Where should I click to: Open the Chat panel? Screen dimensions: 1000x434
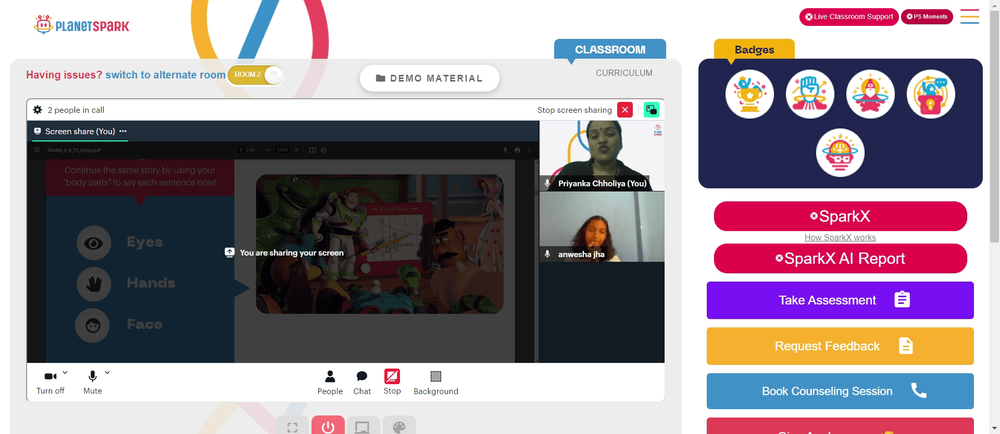pyautogui.click(x=362, y=382)
